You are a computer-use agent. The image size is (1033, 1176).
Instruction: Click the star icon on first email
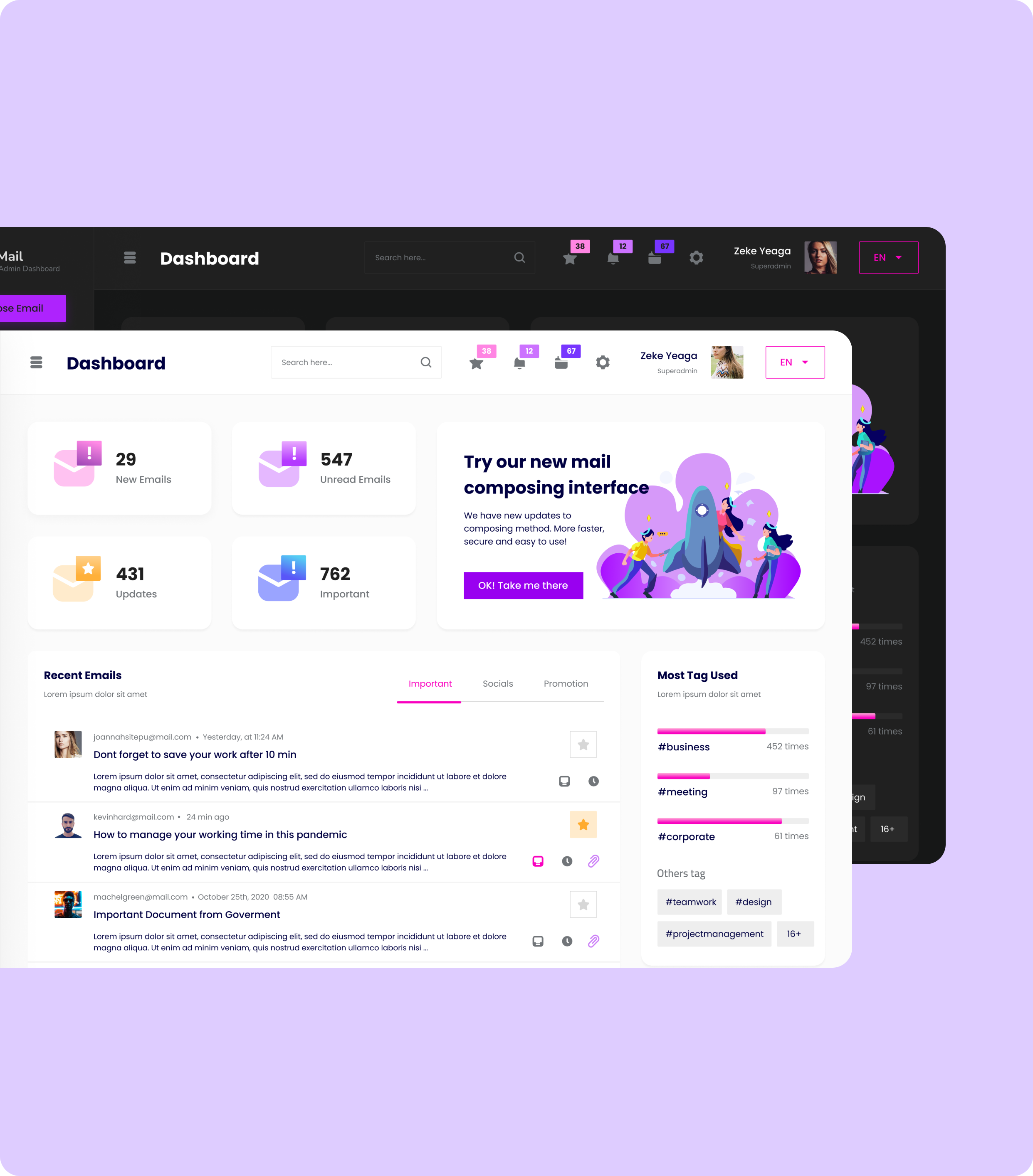click(x=583, y=744)
